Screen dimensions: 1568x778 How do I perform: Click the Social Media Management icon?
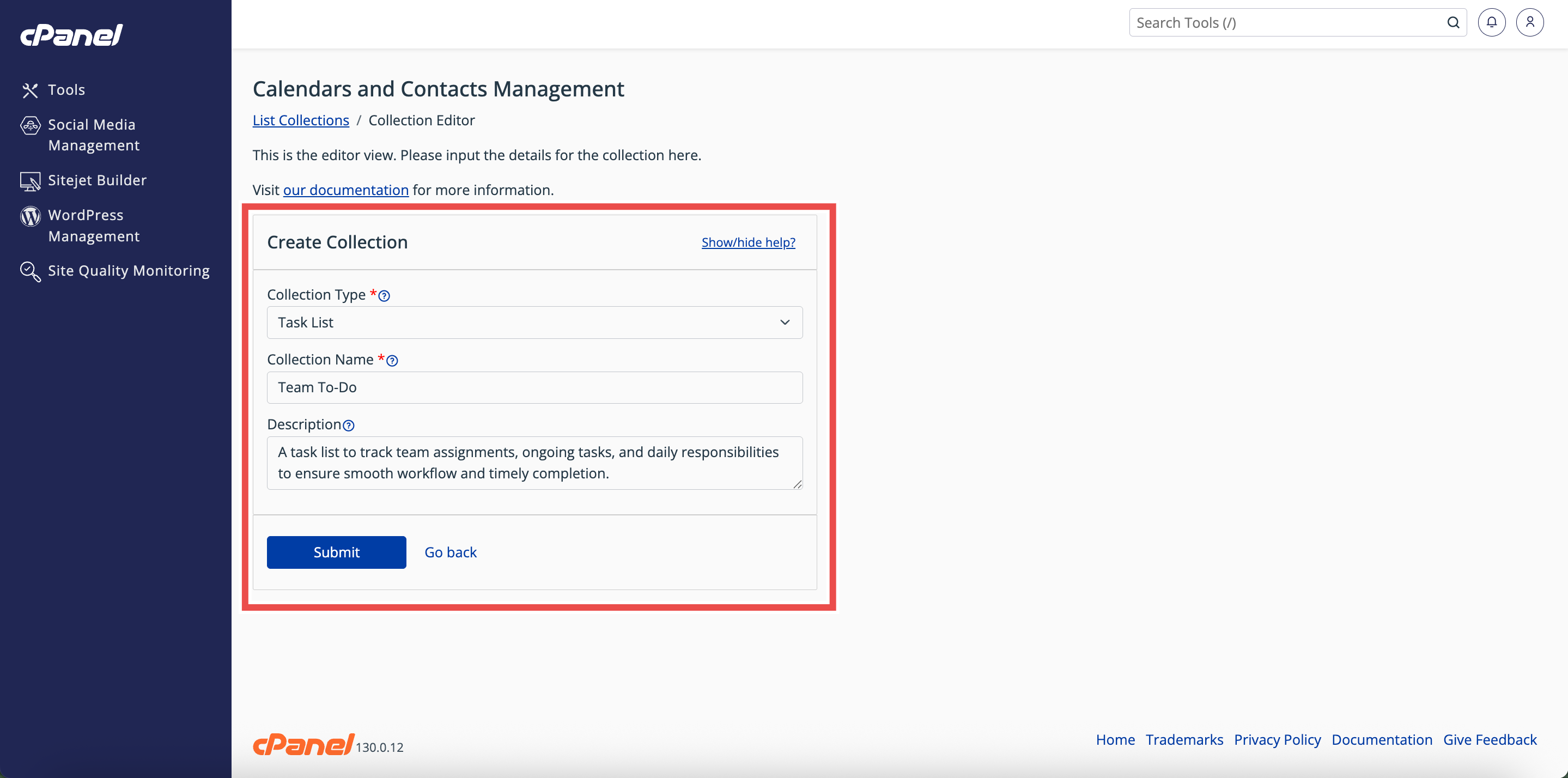pos(30,125)
